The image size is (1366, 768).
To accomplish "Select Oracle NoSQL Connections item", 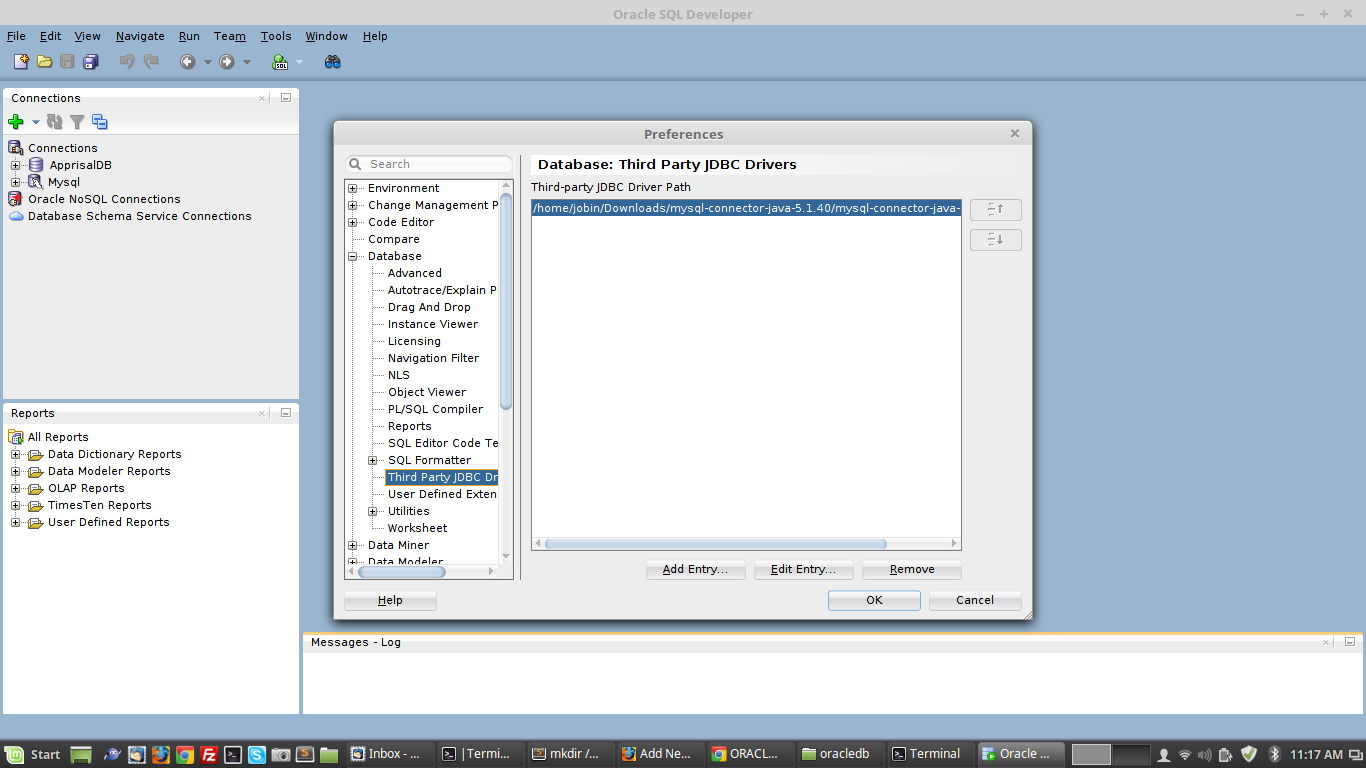I will (104, 199).
